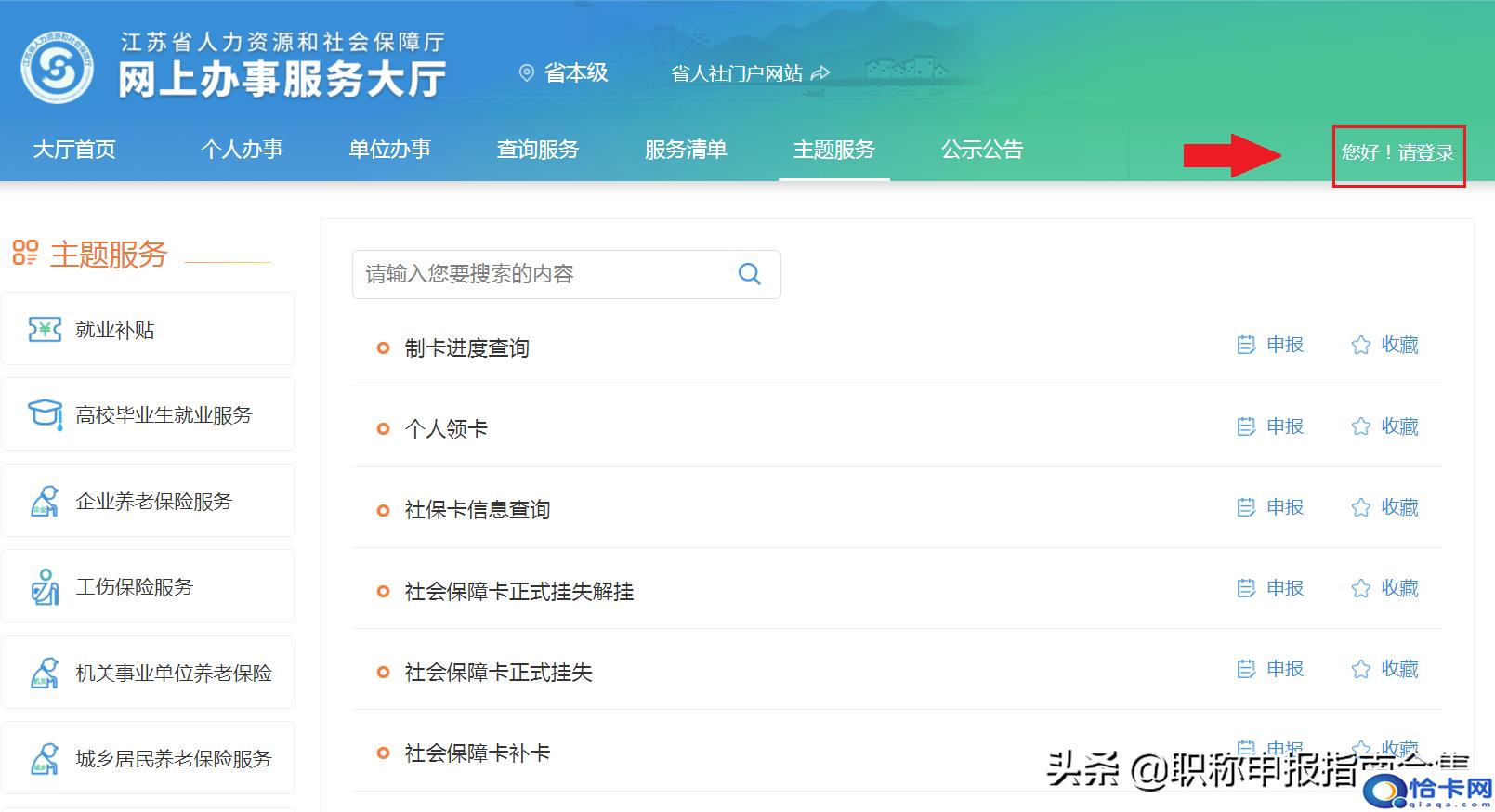
Task: Click the location pin beside 省本级
Action: click(x=527, y=73)
